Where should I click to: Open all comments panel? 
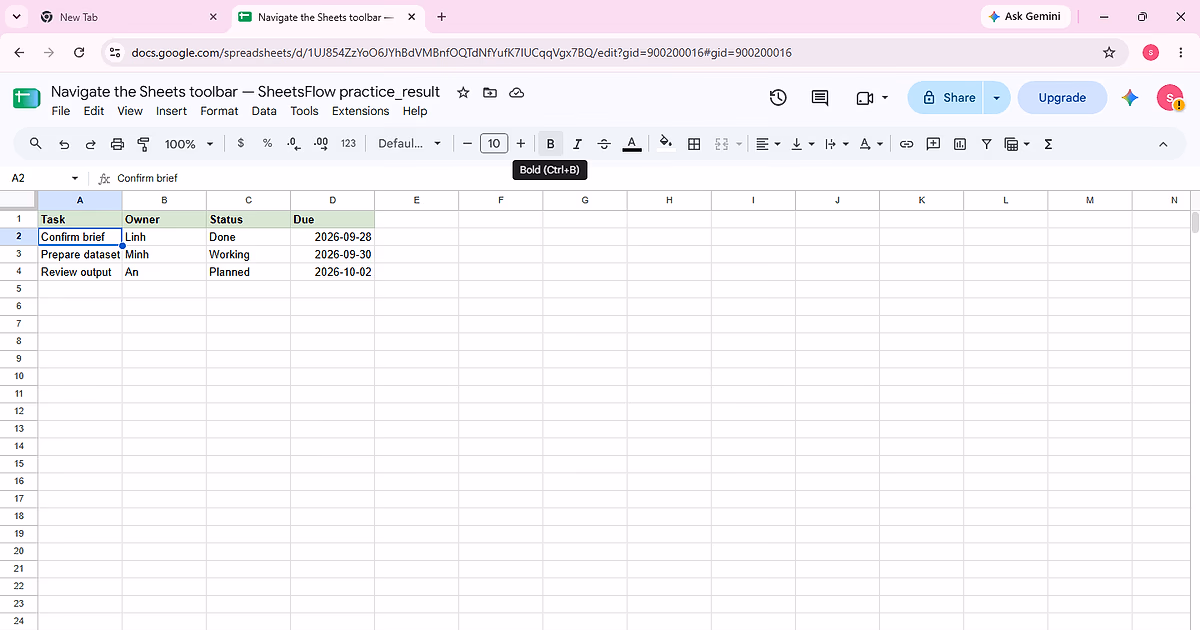point(820,98)
